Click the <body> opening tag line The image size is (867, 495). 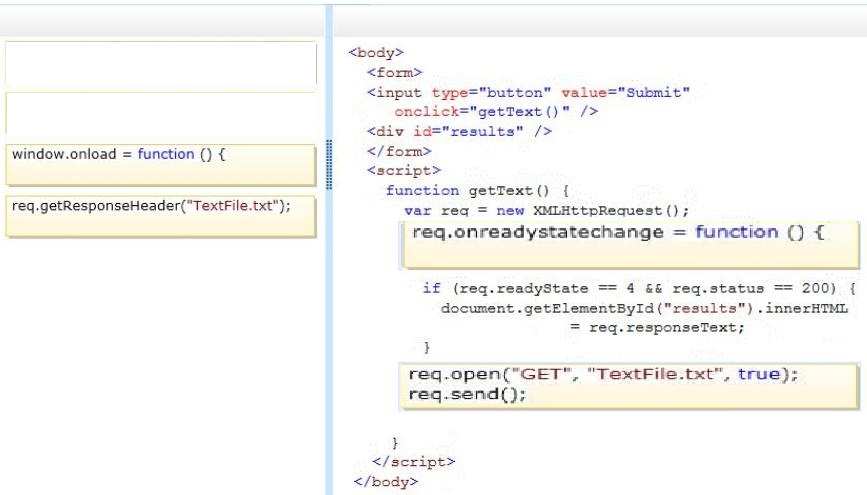click(x=376, y=53)
